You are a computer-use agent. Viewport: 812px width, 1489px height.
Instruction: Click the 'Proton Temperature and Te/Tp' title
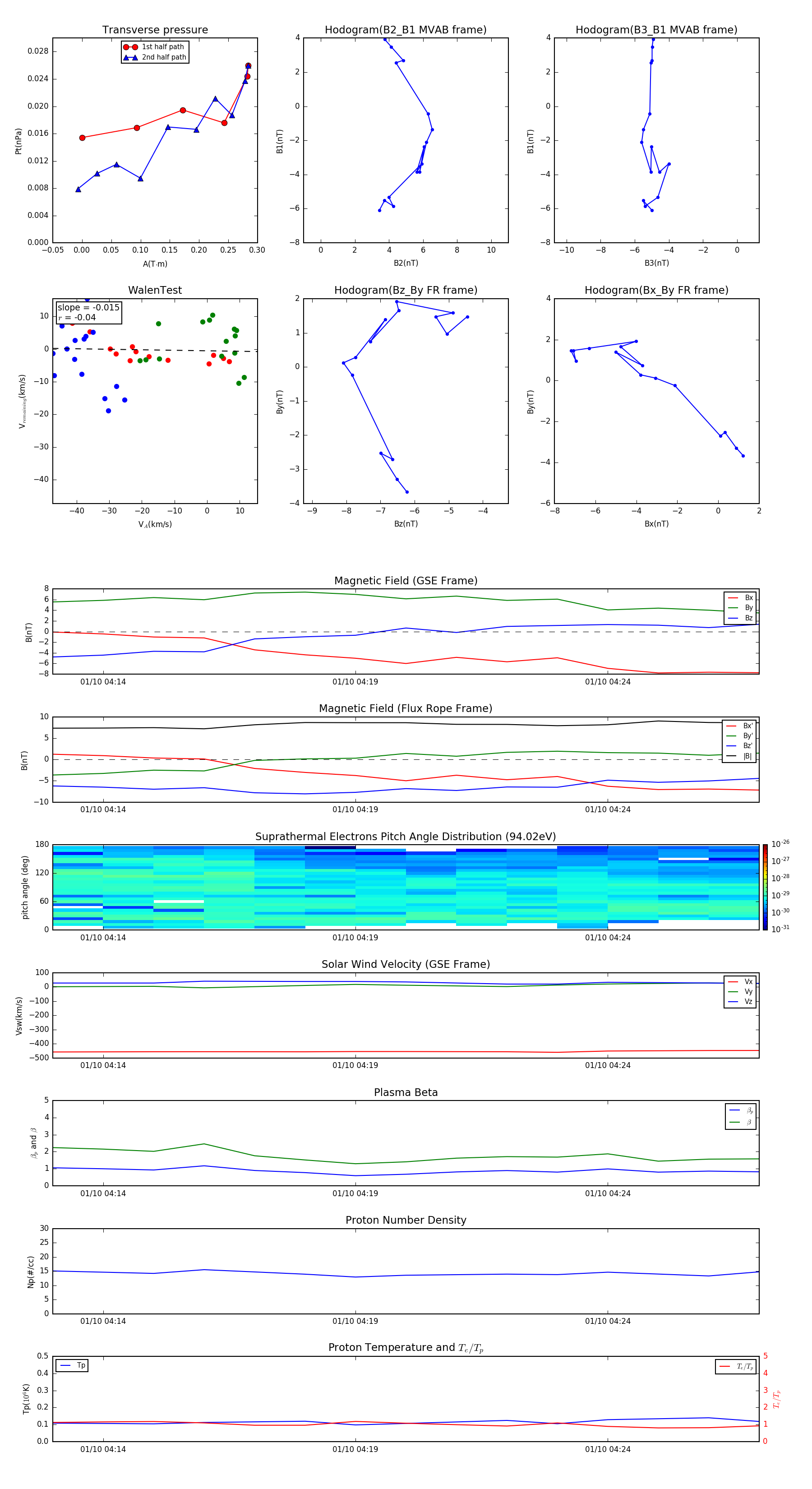click(406, 1348)
